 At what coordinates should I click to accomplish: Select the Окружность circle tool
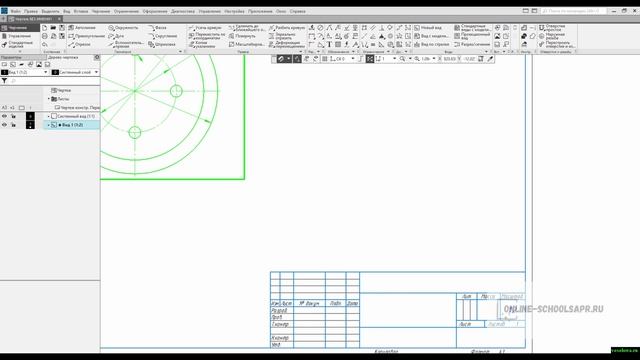[123, 28]
